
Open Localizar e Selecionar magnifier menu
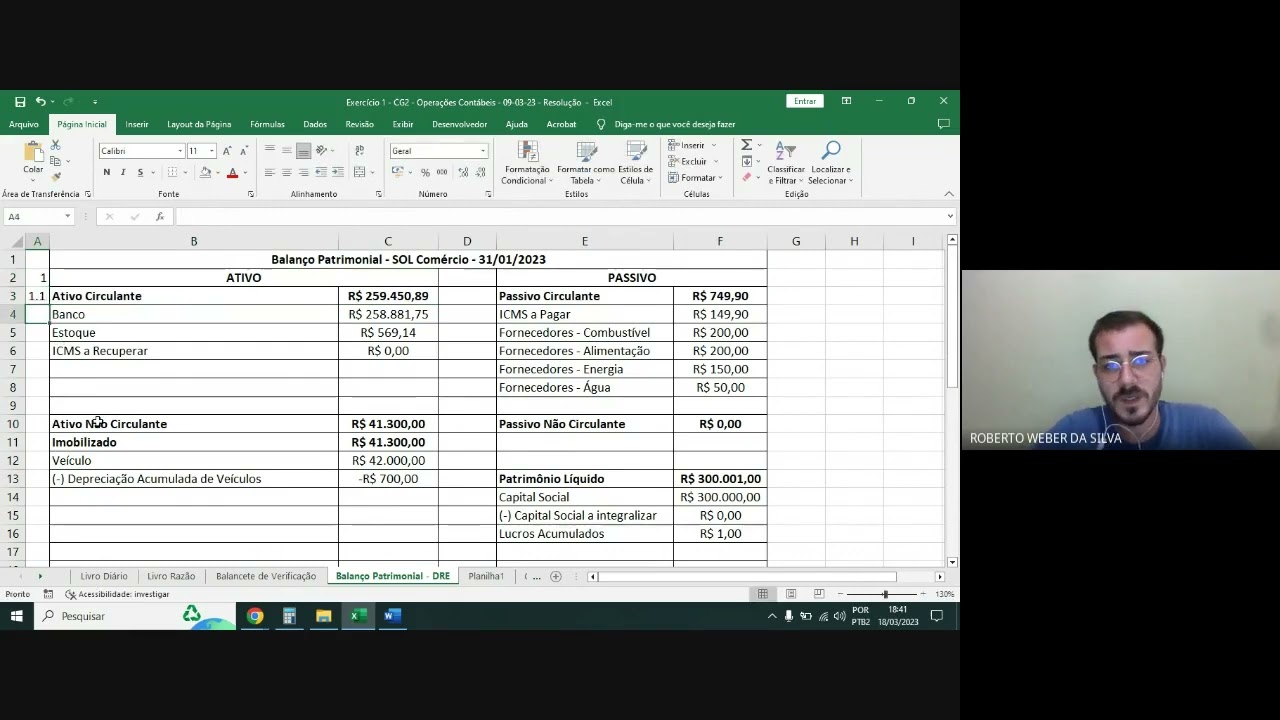click(830, 163)
